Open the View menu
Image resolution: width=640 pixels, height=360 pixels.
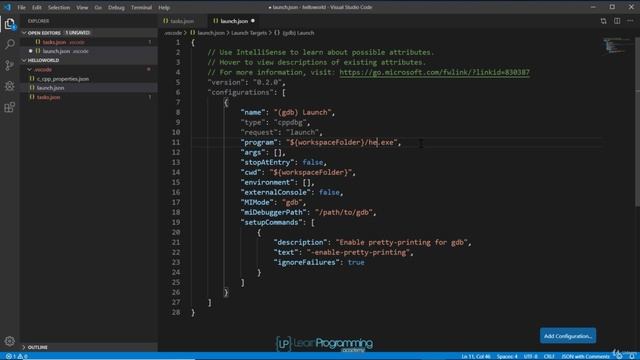pyautogui.click(x=82, y=7)
